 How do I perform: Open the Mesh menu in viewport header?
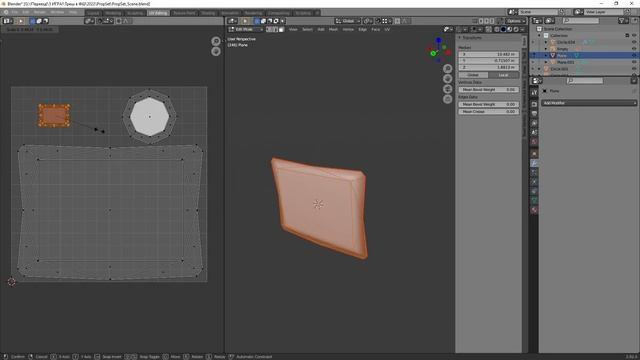[x=333, y=29]
